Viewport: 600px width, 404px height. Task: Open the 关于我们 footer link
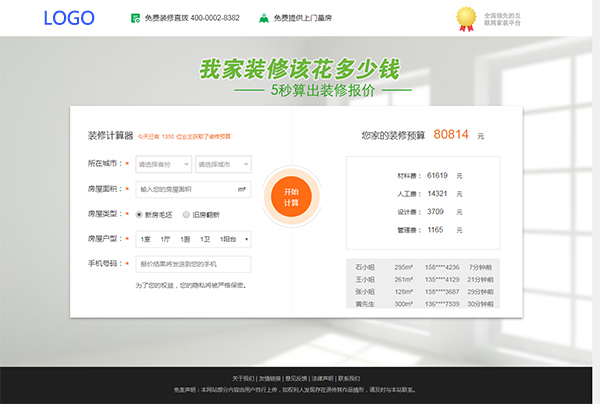tap(243, 379)
